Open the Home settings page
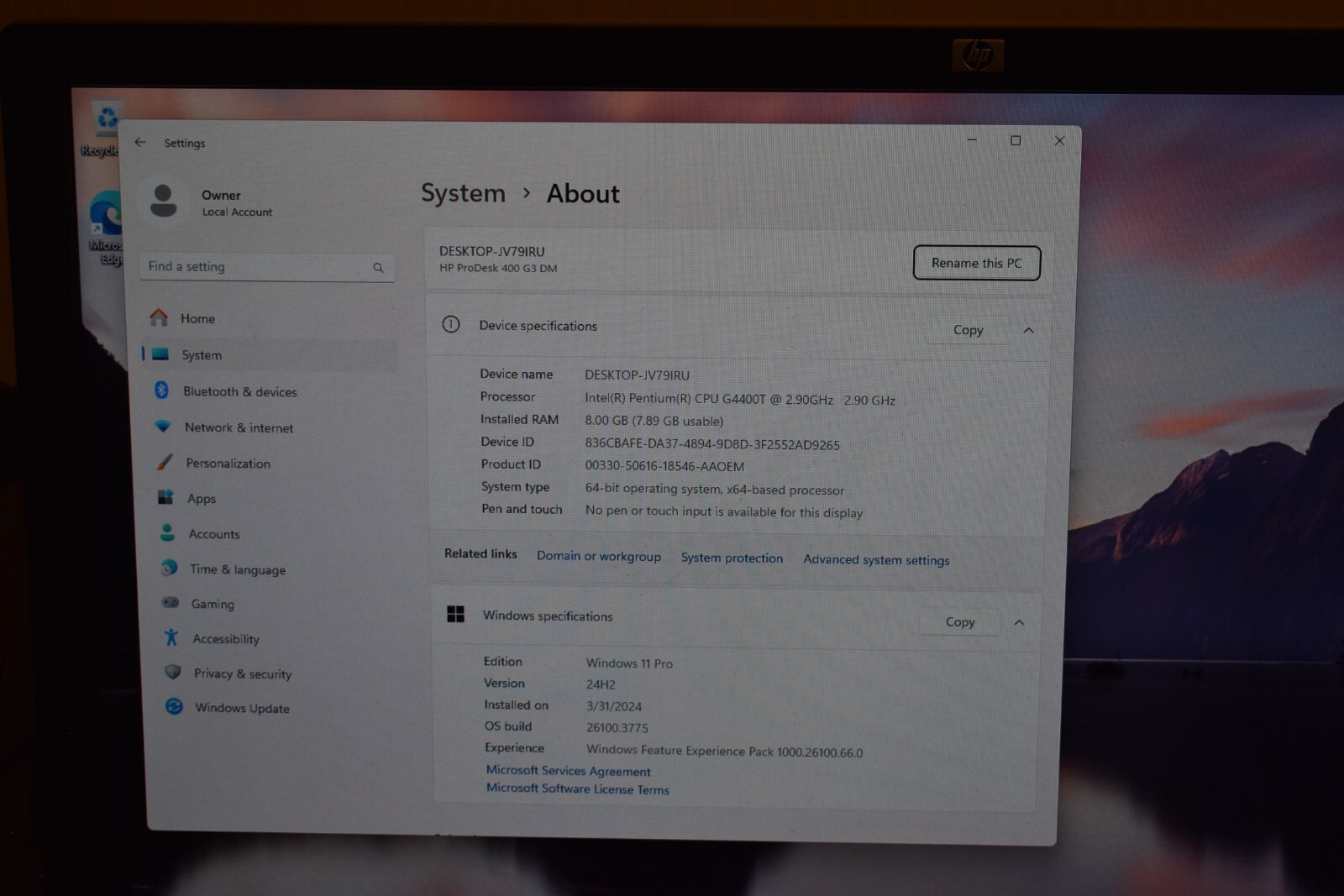 click(x=269, y=318)
